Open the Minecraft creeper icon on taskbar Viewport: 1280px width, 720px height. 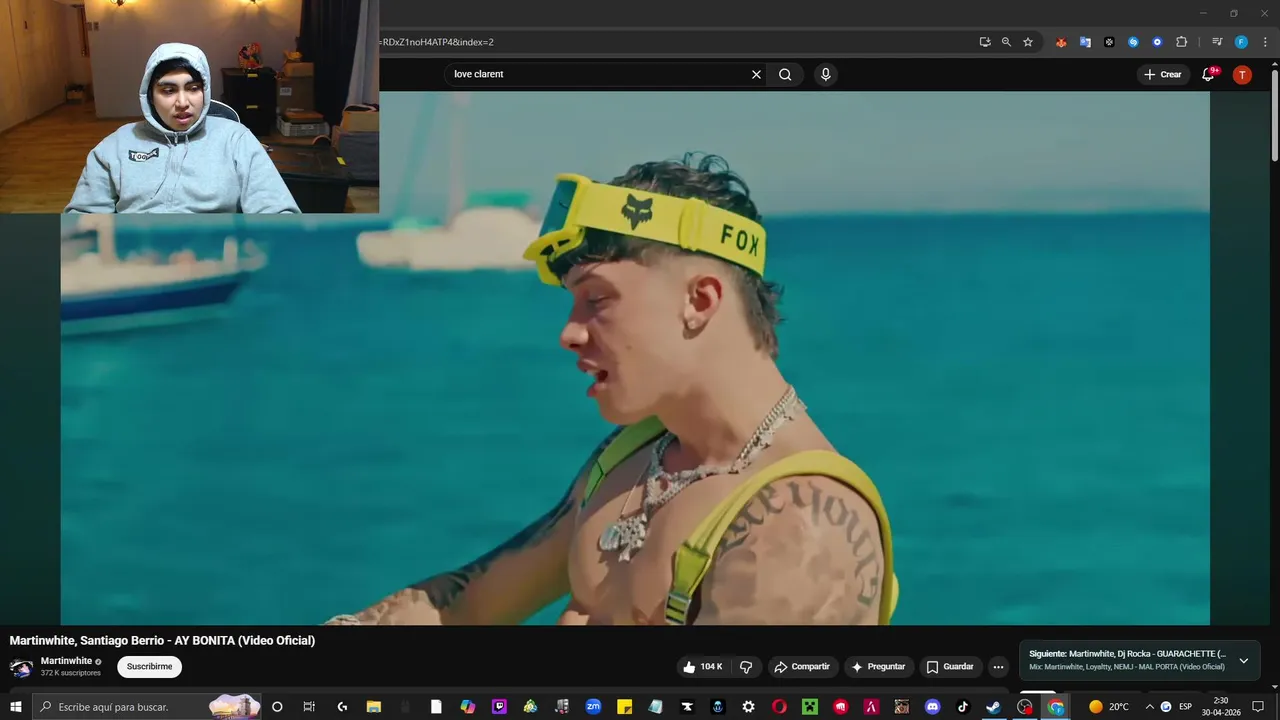(810, 707)
